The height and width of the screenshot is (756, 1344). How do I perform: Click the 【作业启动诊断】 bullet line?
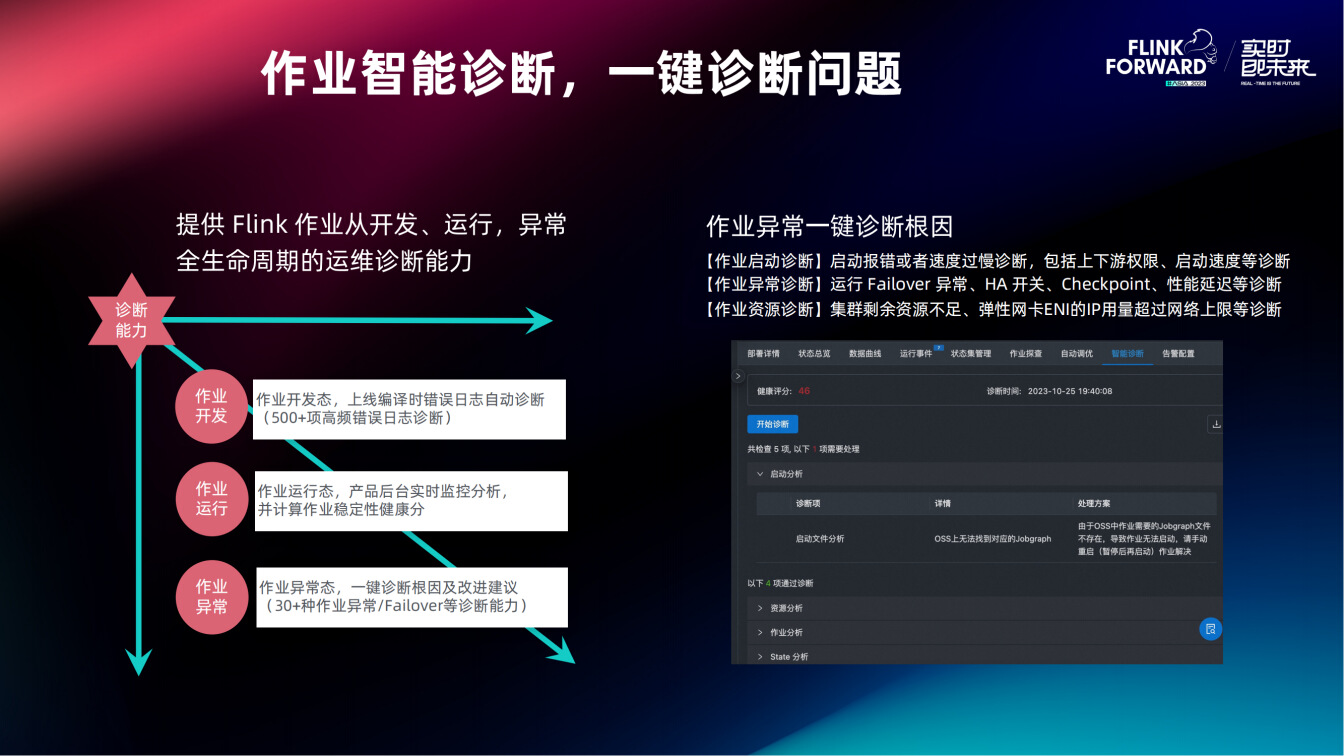click(997, 261)
